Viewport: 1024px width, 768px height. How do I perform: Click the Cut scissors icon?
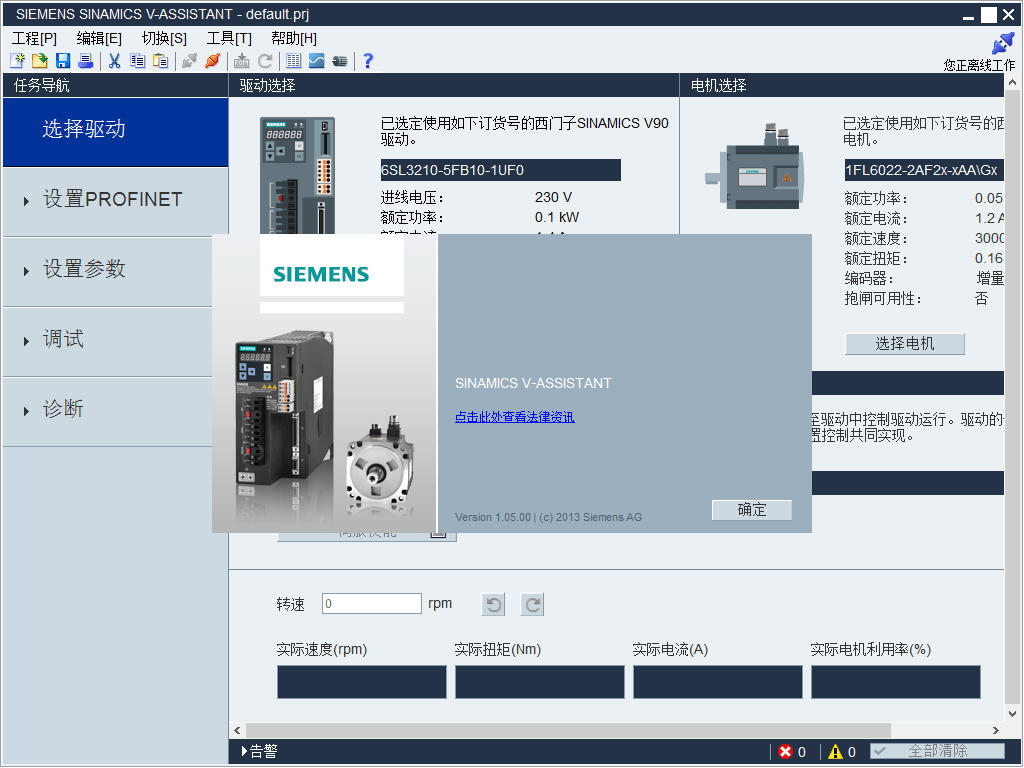(x=114, y=61)
